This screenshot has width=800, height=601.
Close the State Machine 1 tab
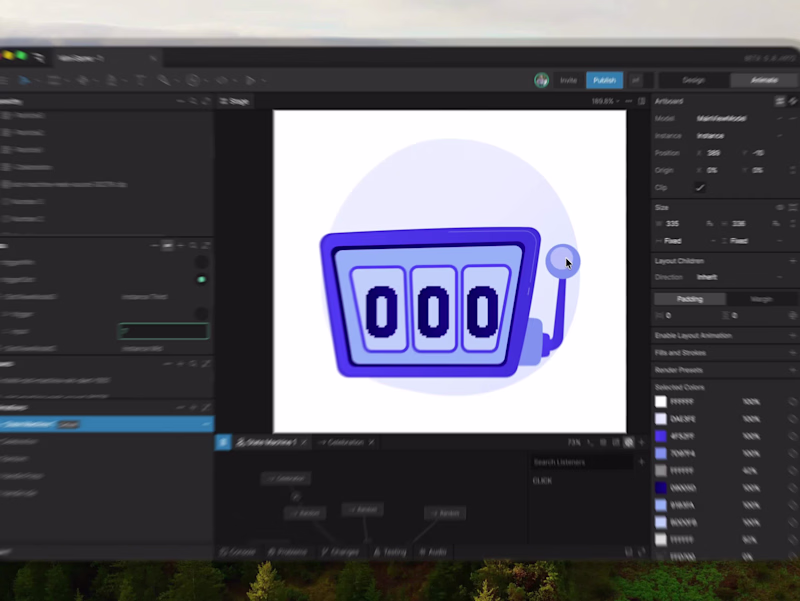click(x=304, y=442)
